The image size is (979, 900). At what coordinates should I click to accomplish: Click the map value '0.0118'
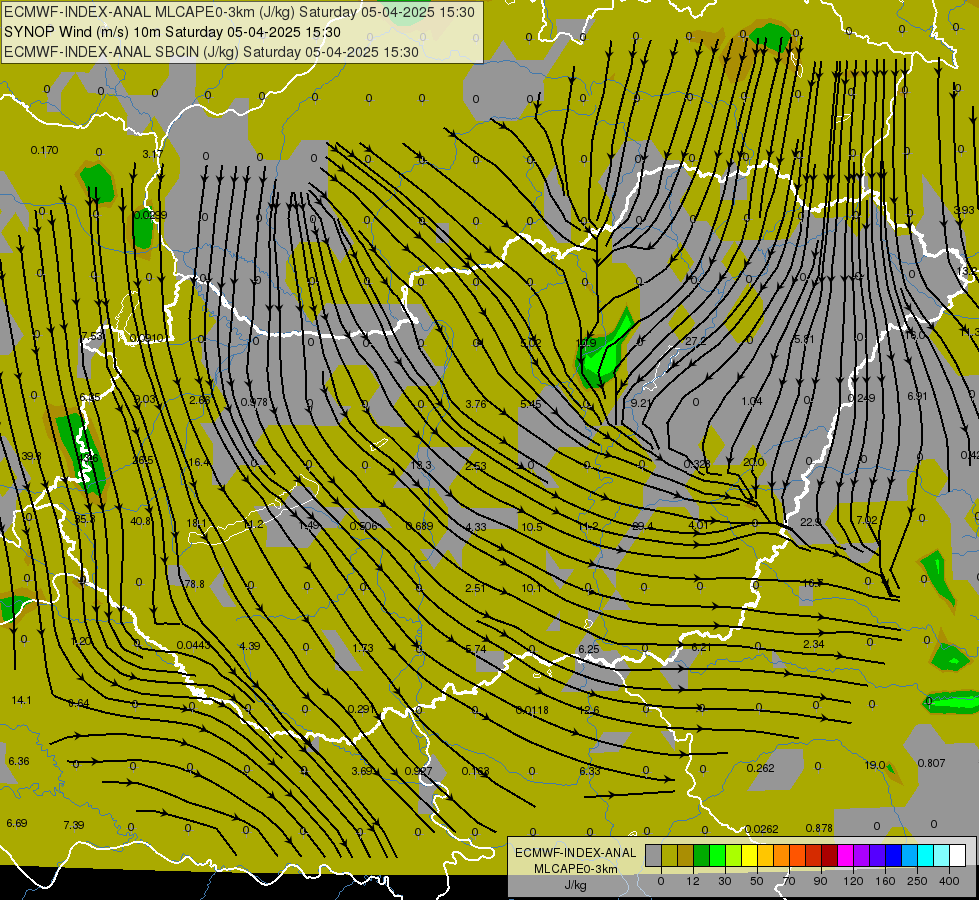(x=532, y=710)
